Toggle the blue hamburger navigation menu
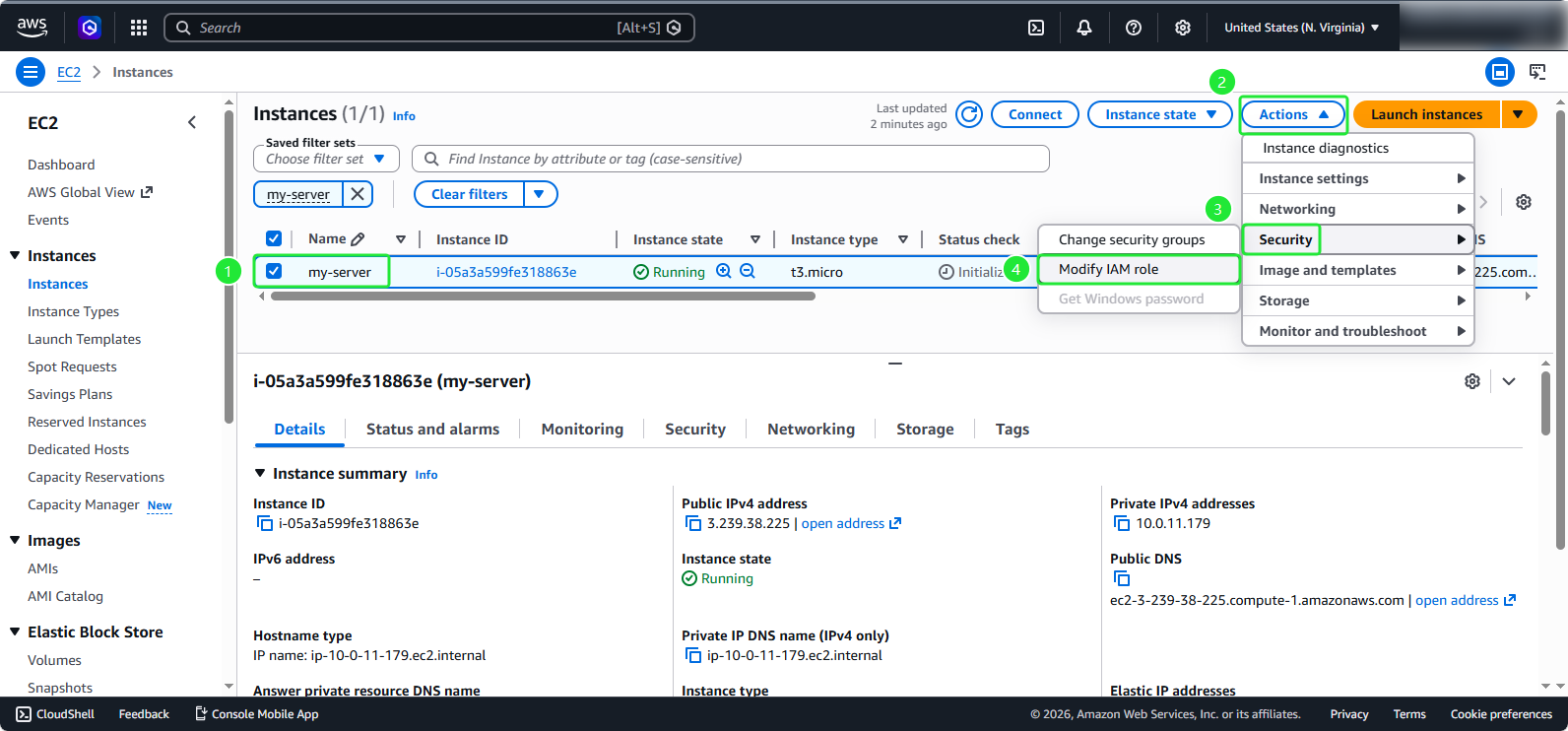Viewport: 1568px width, 731px height. pyautogui.click(x=31, y=72)
